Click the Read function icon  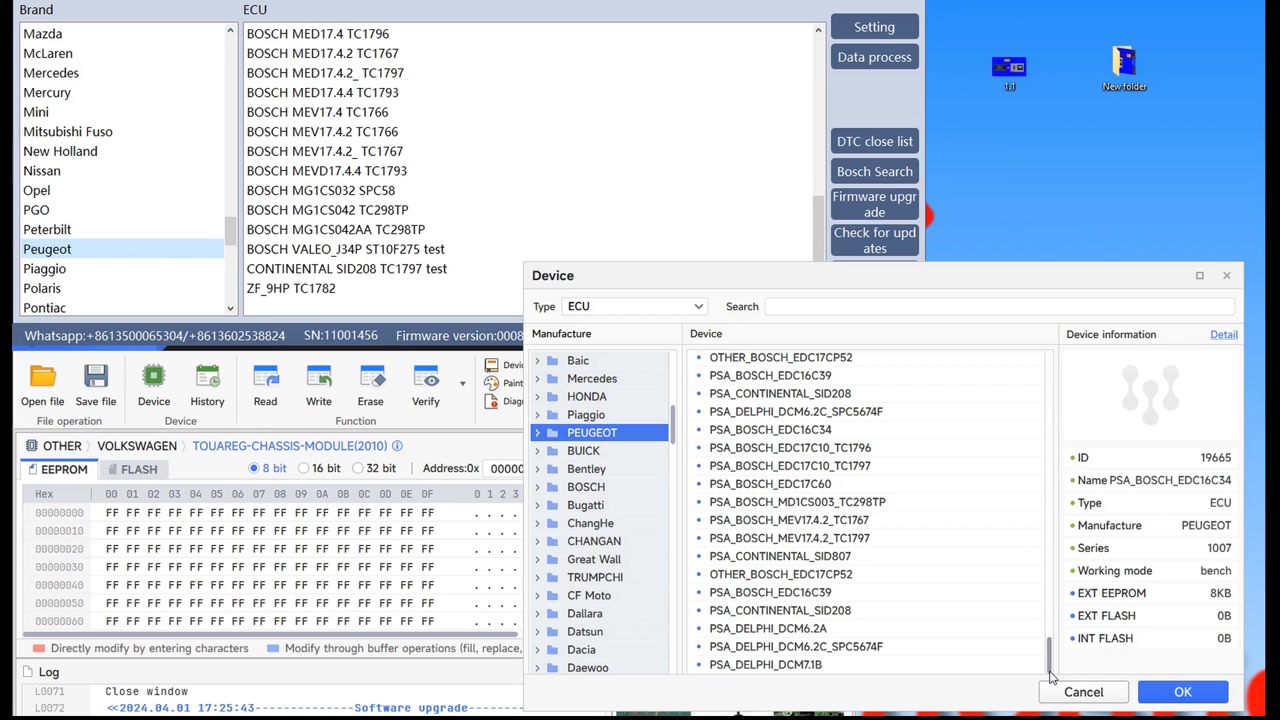click(x=265, y=377)
